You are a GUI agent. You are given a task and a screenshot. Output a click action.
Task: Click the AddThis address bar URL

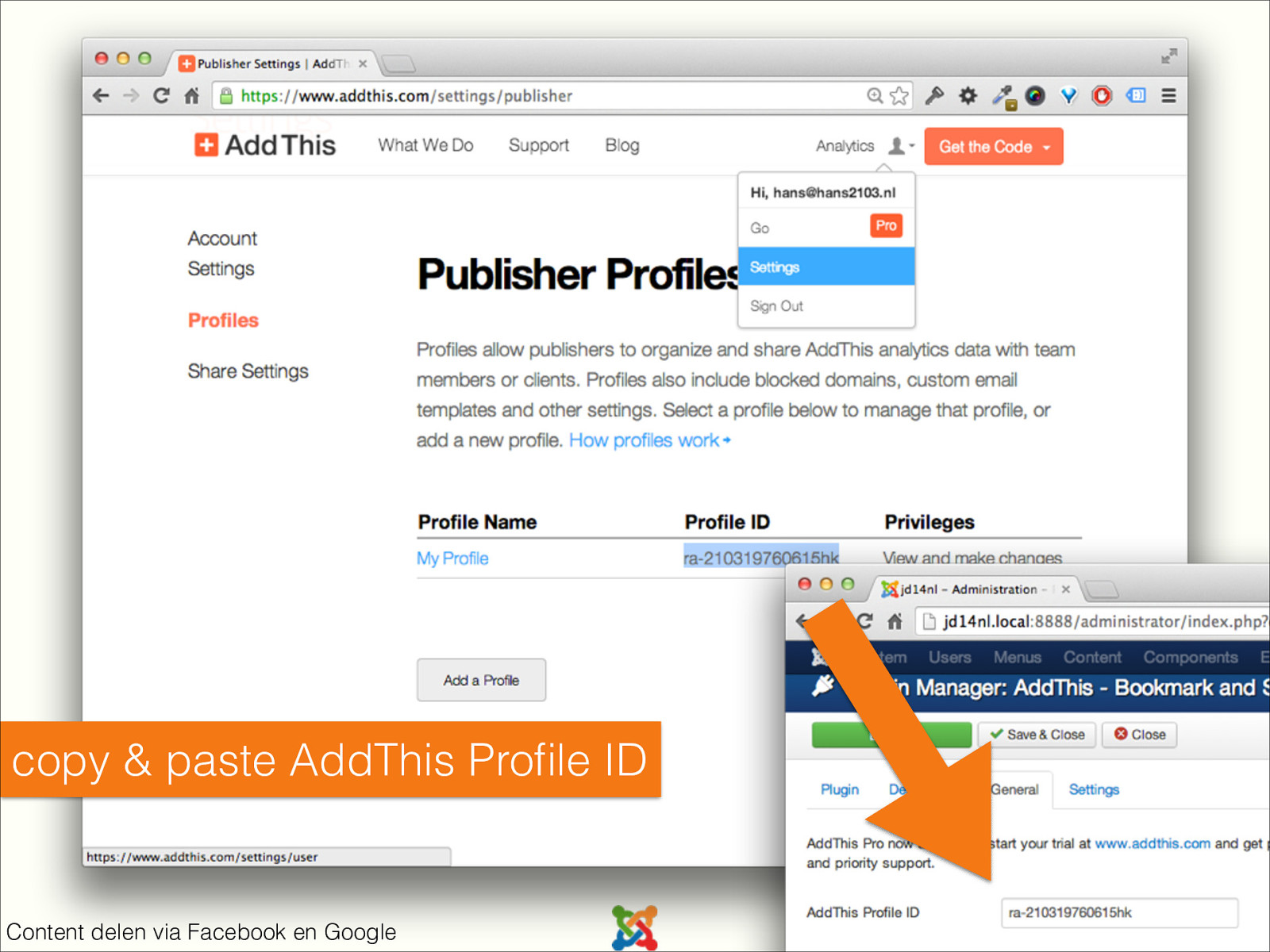[406, 96]
